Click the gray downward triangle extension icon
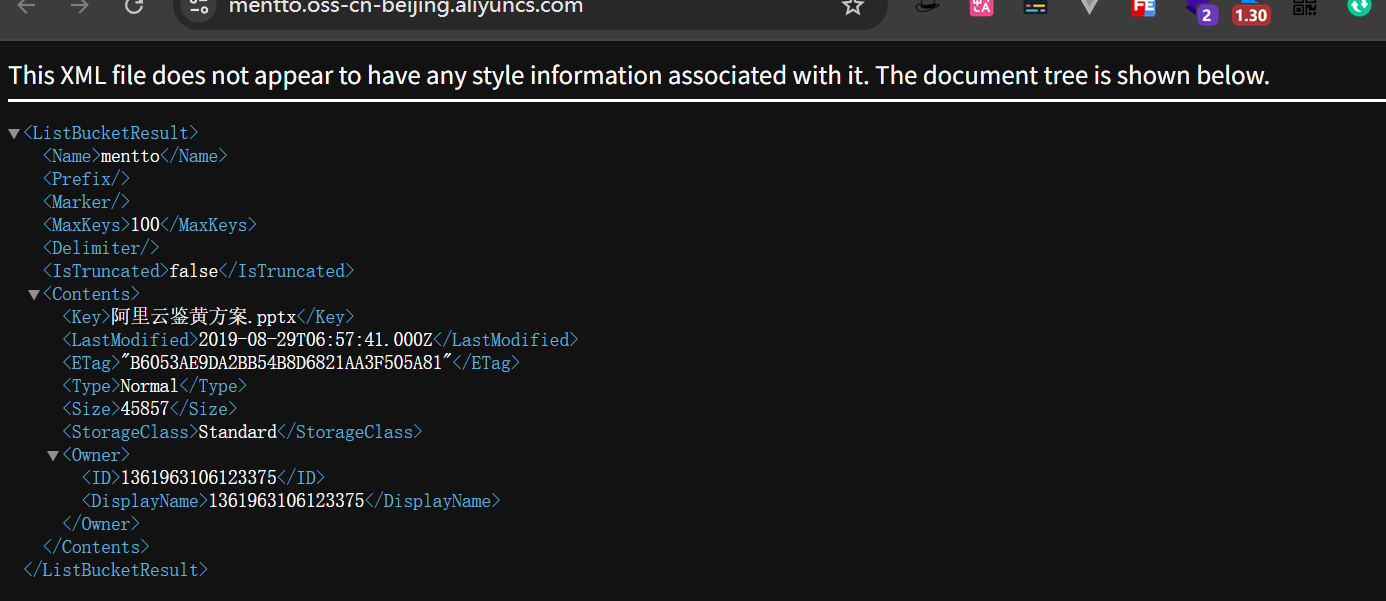Viewport: 1386px width, 601px height. coord(1089,7)
